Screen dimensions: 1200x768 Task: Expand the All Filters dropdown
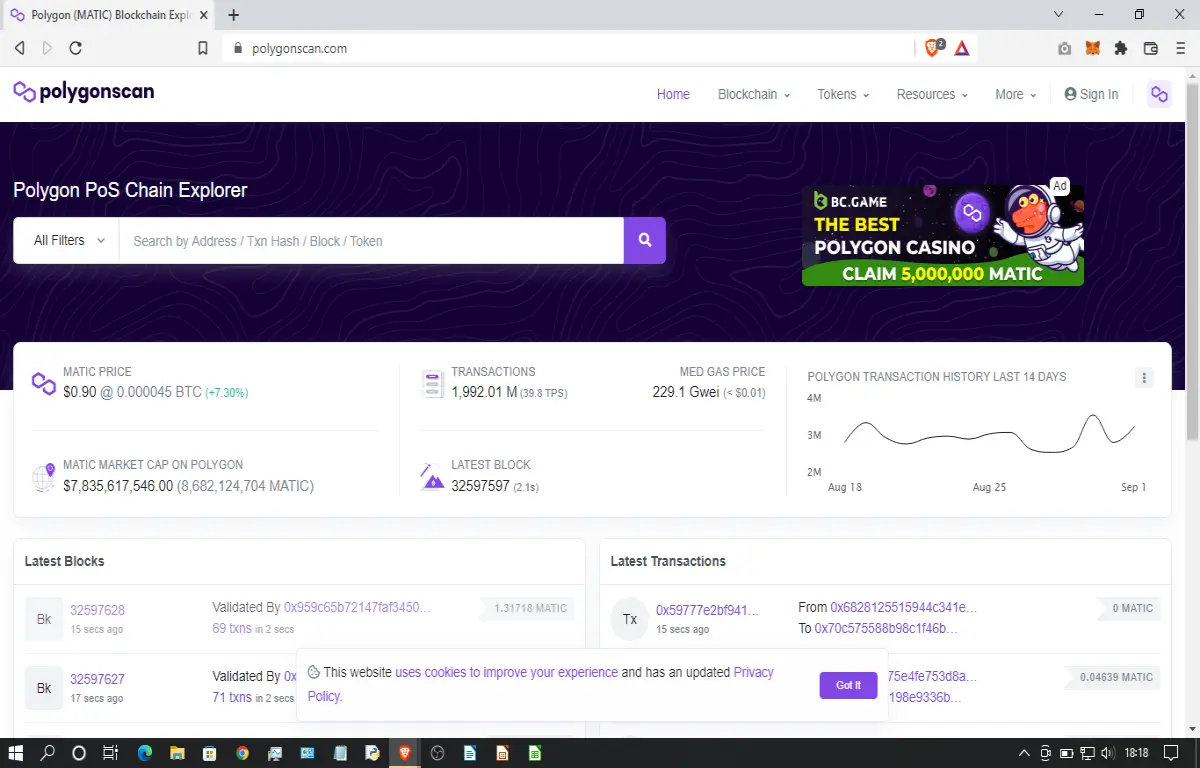click(x=67, y=240)
